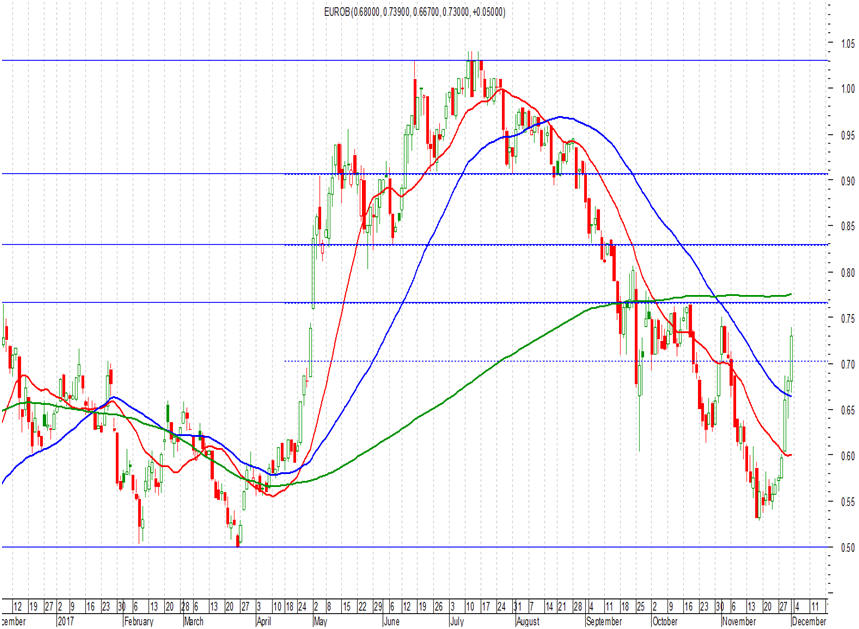Screen dimensions: 859x629
Task: Select the date label 14 on time axis
Action: pyautogui.click(x=549, y=607)
